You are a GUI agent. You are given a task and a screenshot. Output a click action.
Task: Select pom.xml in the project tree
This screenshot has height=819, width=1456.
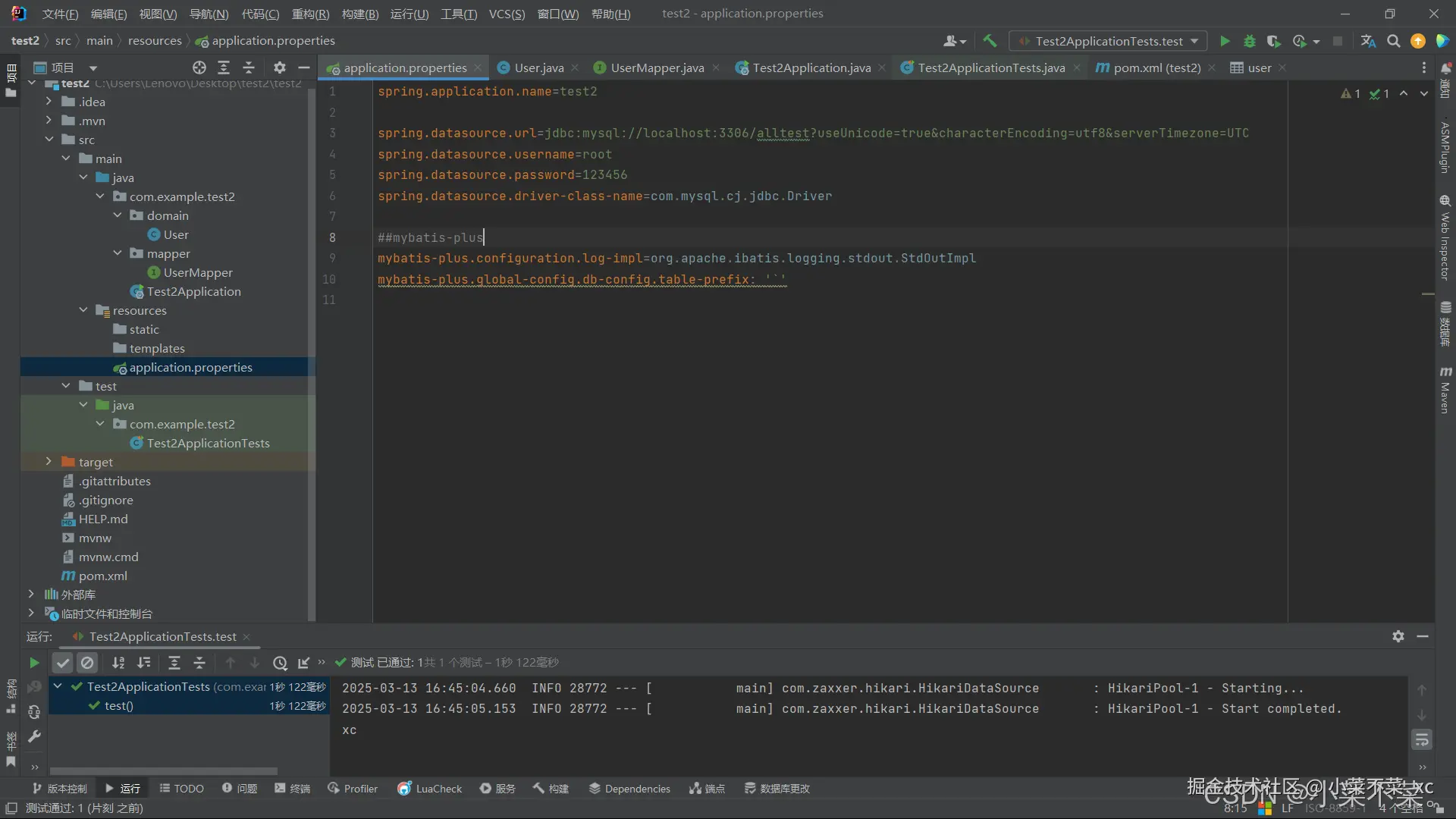(x=102, y=576)
